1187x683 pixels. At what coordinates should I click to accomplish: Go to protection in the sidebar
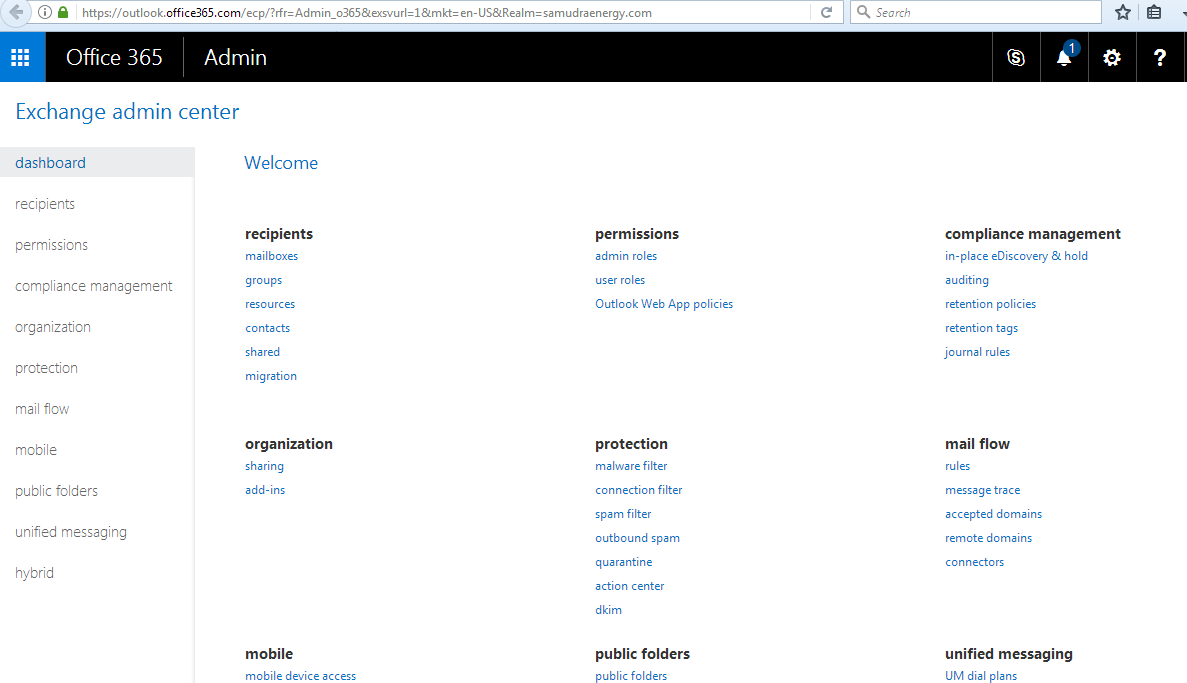[x=46, y=368]
